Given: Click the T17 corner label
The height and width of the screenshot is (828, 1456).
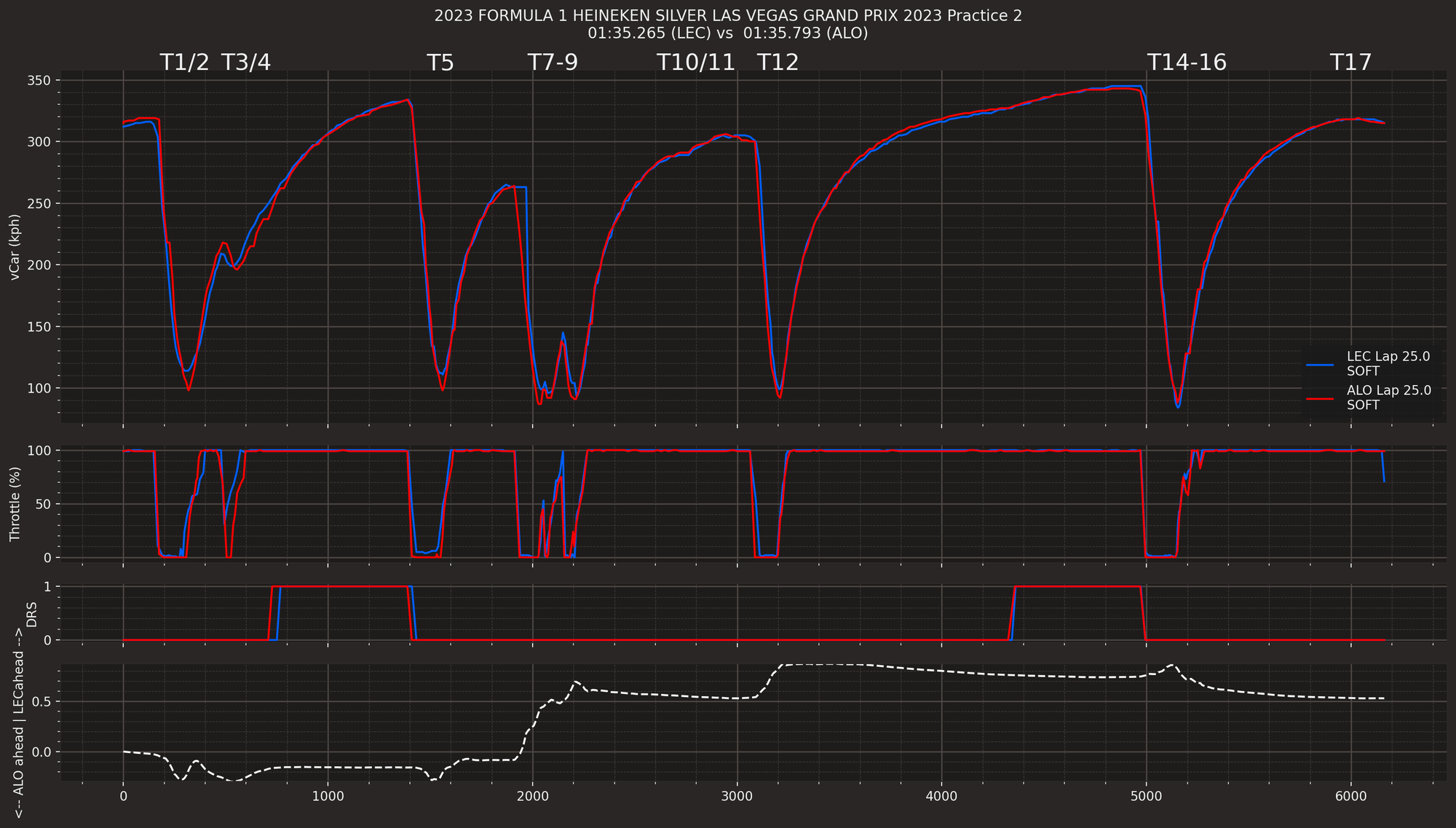Looking at the screenshot, I should pyautogui.click(x=1350, y=63).
